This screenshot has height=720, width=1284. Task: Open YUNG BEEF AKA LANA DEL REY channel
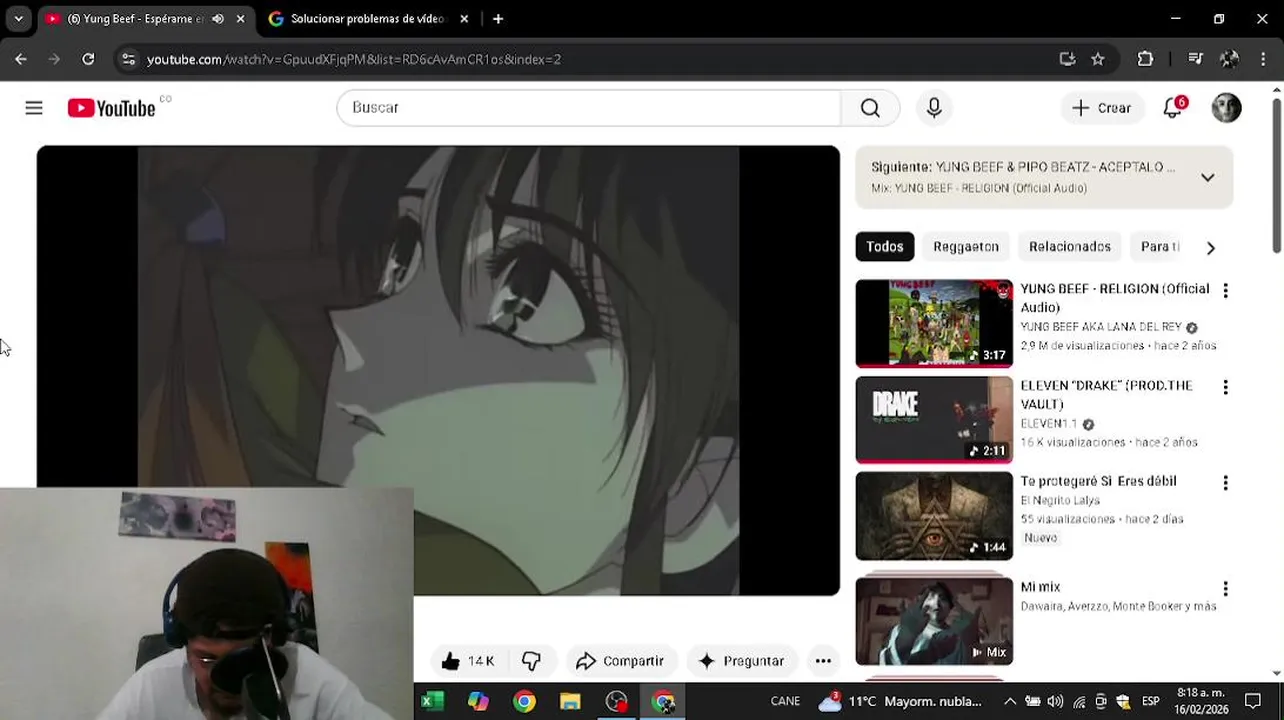1101,327
